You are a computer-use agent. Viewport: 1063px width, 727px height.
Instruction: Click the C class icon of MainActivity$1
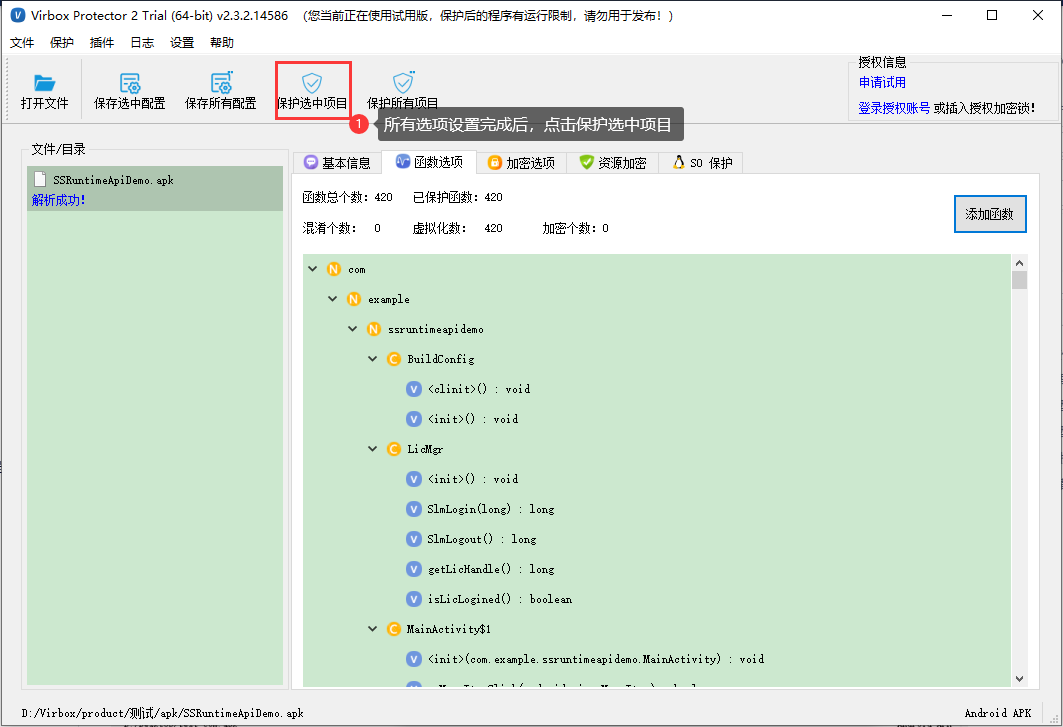point(393,629)
